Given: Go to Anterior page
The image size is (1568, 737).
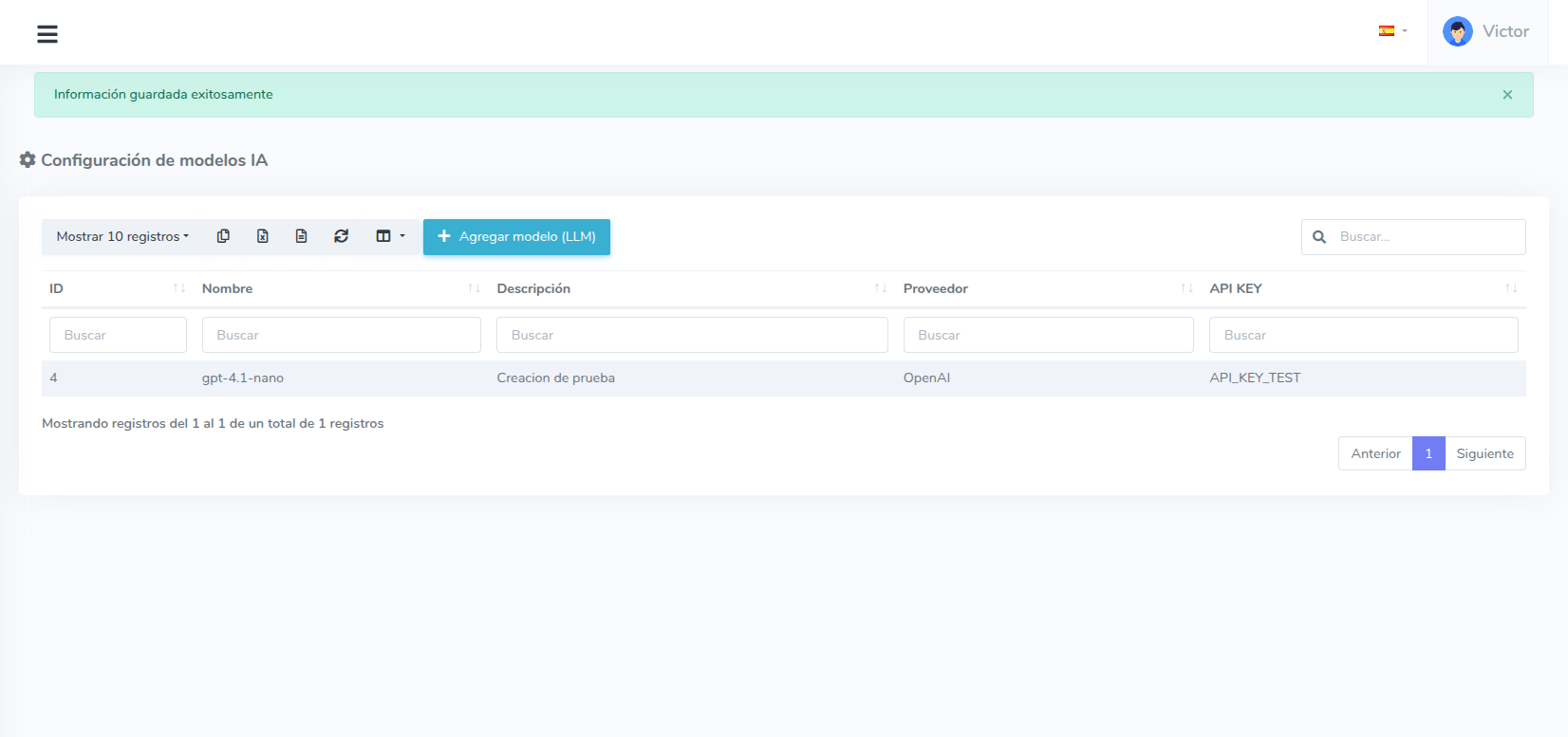Looking at the screenshot, I should 1375,453.
